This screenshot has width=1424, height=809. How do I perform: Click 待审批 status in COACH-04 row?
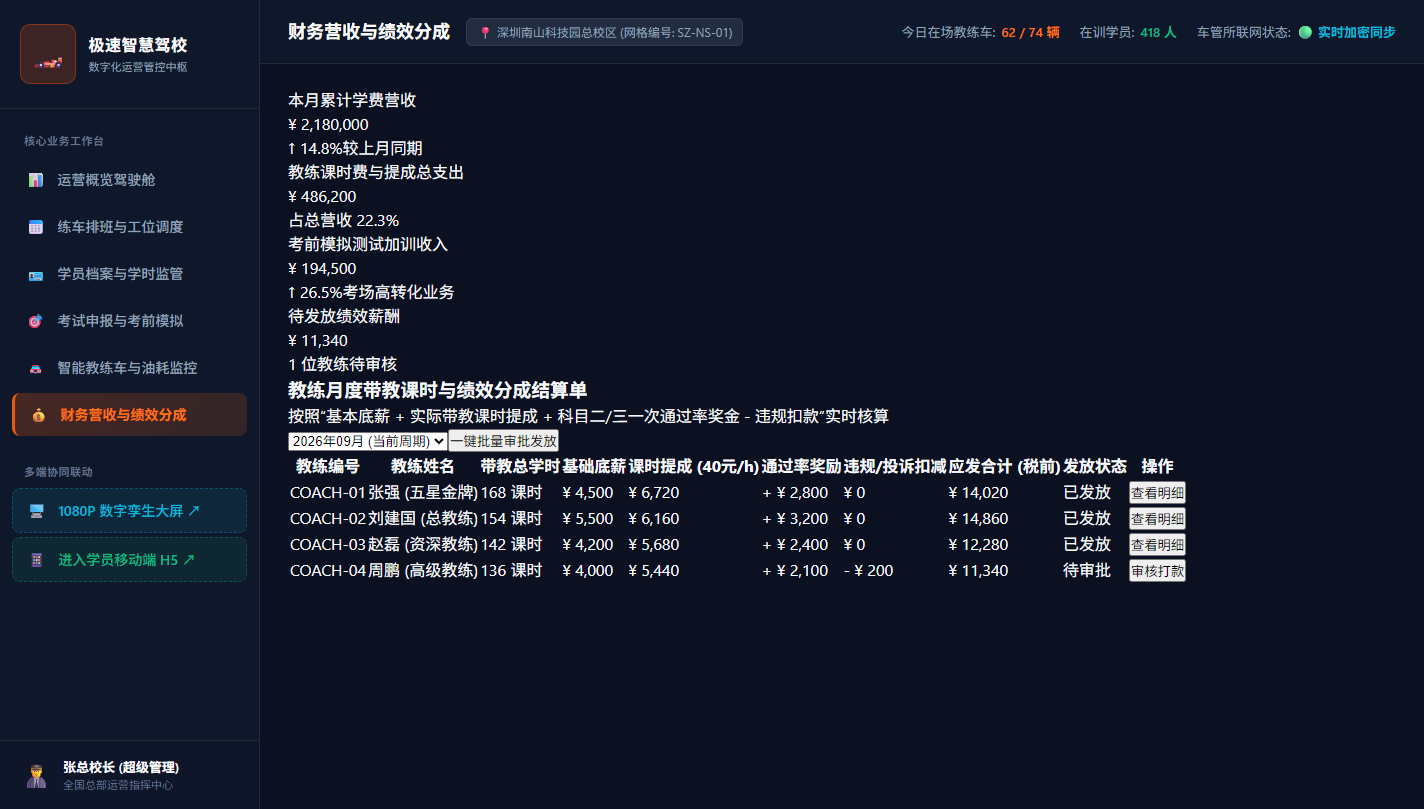pos(1087,570)
